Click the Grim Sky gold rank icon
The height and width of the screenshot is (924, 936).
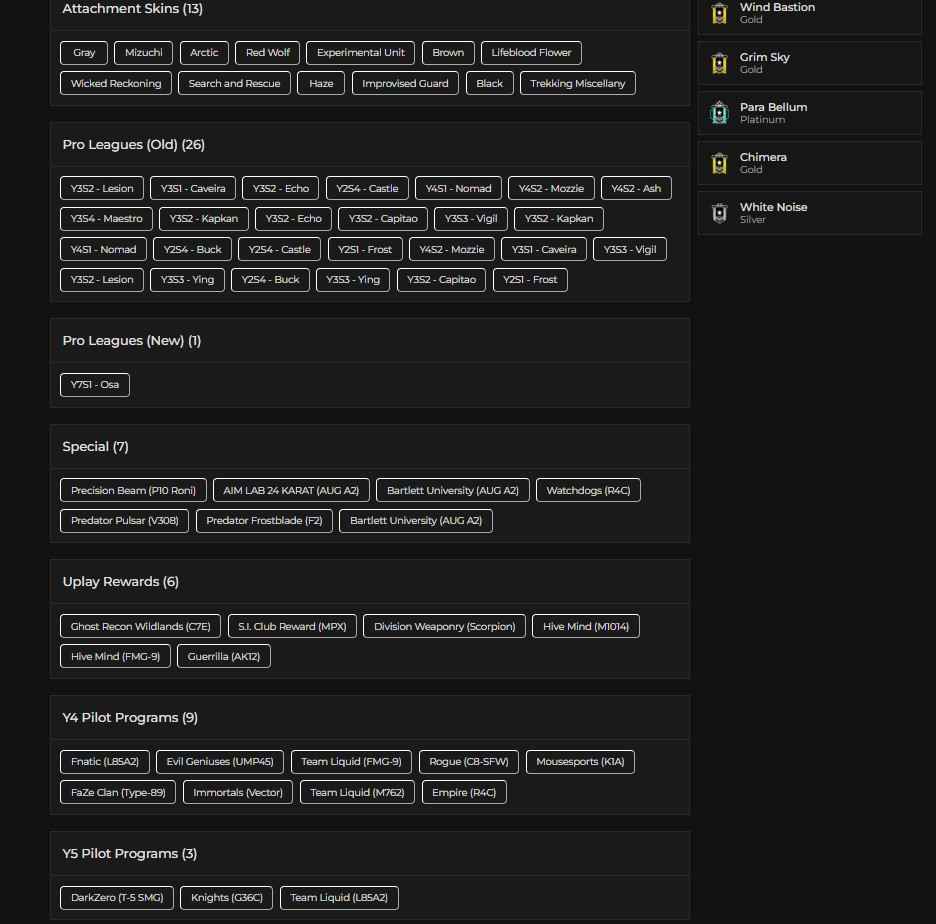coord(718,63)
